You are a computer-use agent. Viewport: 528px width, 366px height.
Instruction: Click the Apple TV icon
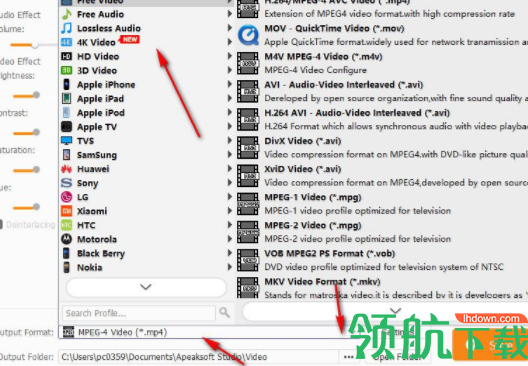click(66, 127)
